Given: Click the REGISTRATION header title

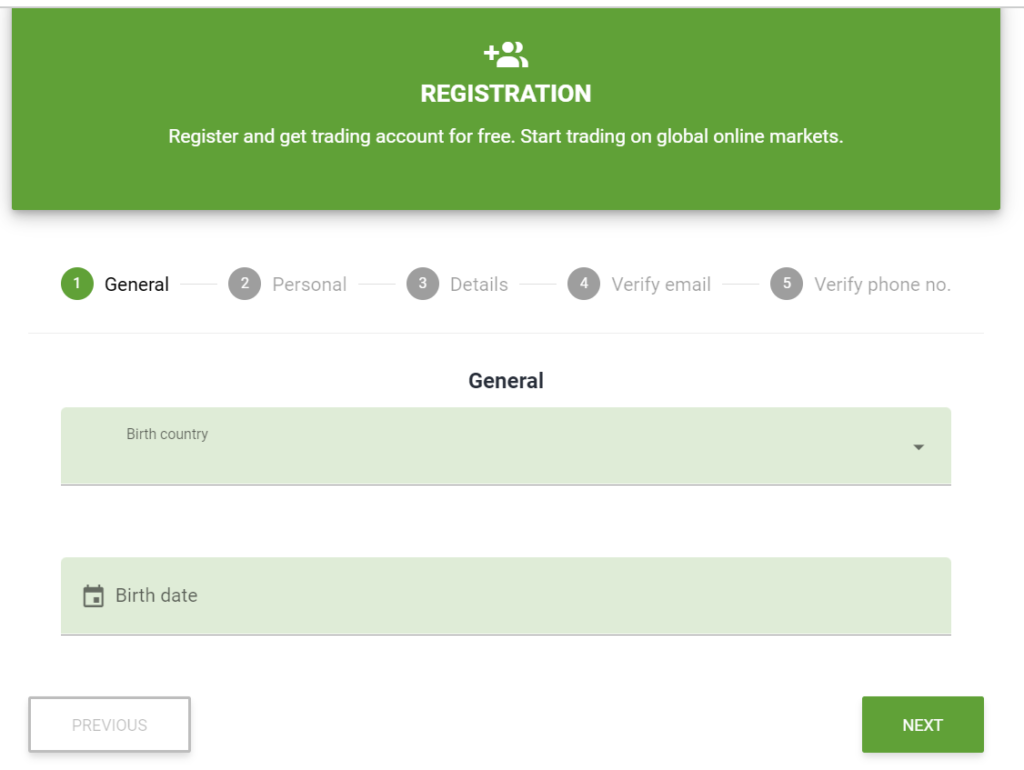Looking at the screenshot, I should tap(506, 93).
